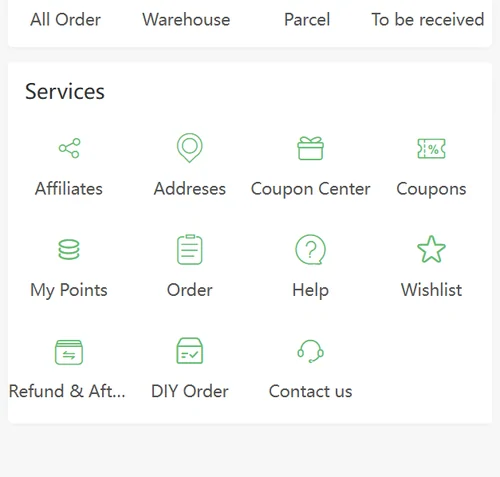The height and width of the screenshot is (477, 500).
Task: Click the Help label
Action: tap(310, 290)
